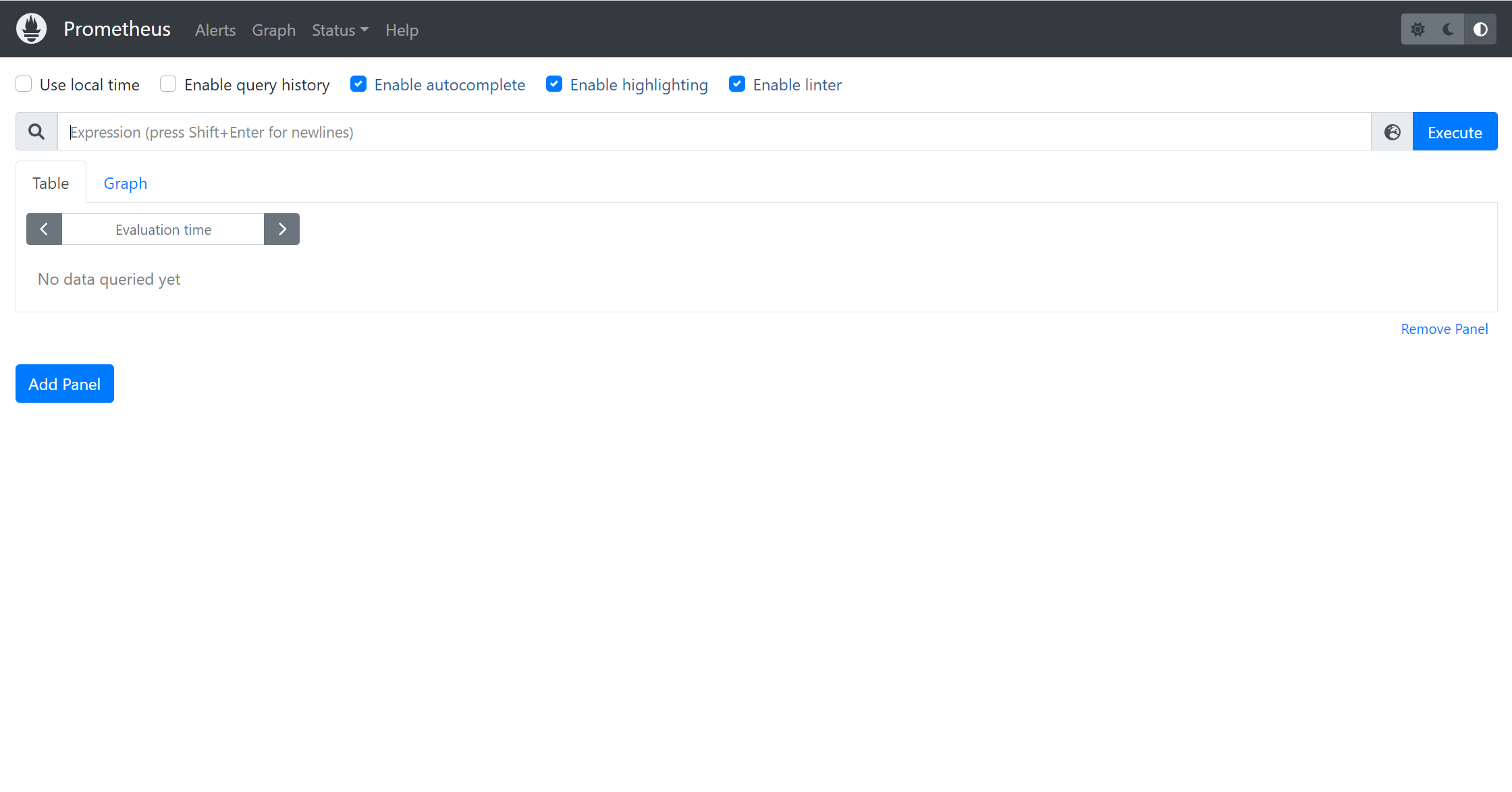This screenshot has height=792, width=1512.
Task: Switch to light theme sun icon
Action: (x=1417, y=29)
